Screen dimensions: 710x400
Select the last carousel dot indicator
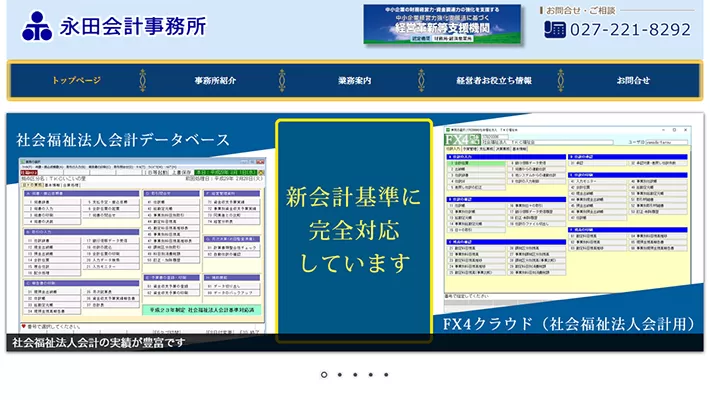click(x=386, y=375)
